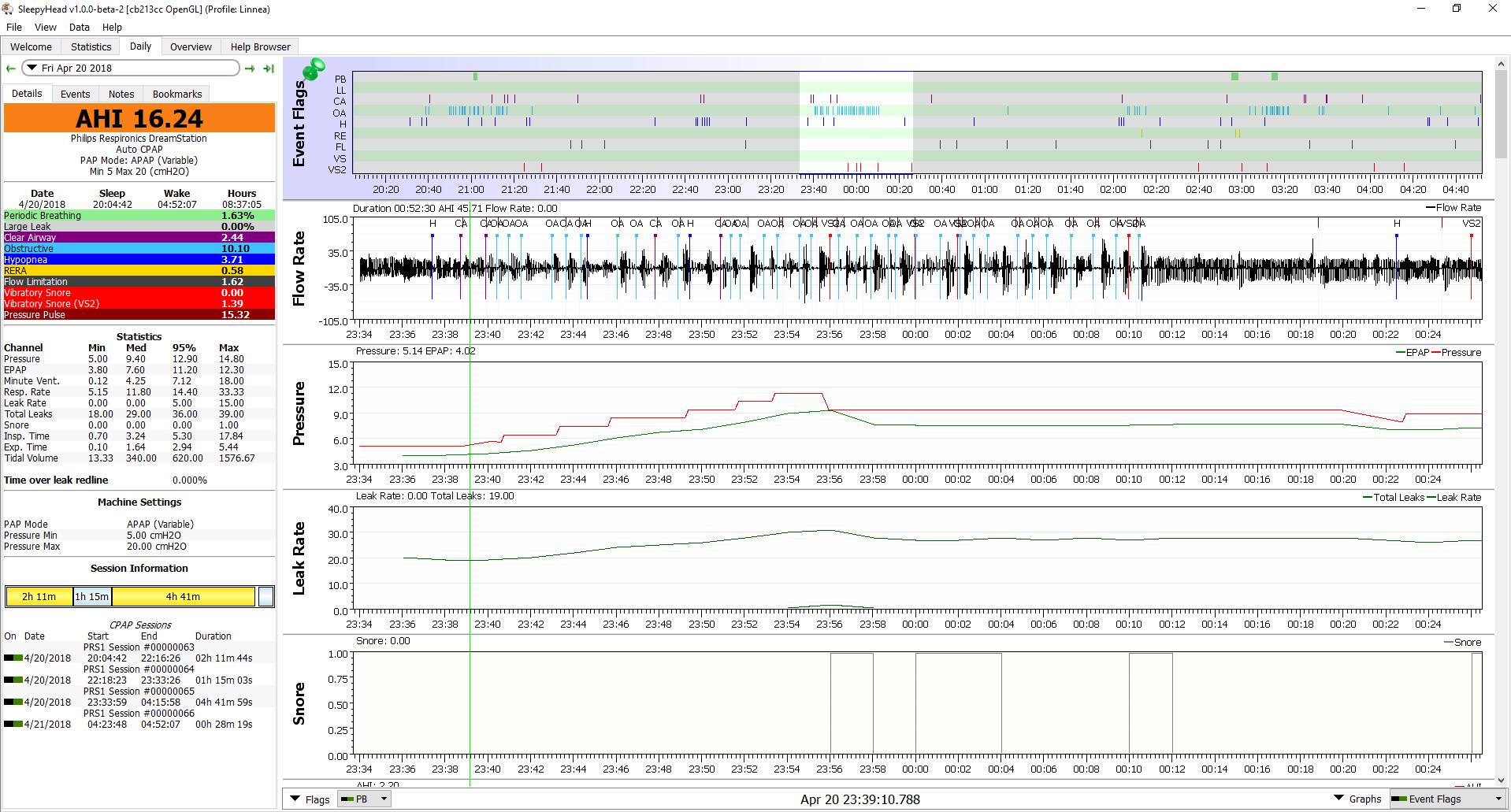The height and width of the screenshot is (812, 1511).
Task: Toggle session 4/21/2018 04:23:48 on/off
Action: tap(13, 724)
